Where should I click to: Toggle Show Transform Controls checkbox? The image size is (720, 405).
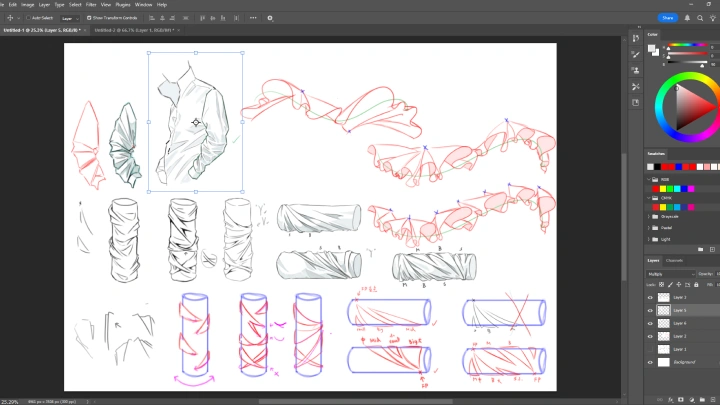tap(89, 18)
